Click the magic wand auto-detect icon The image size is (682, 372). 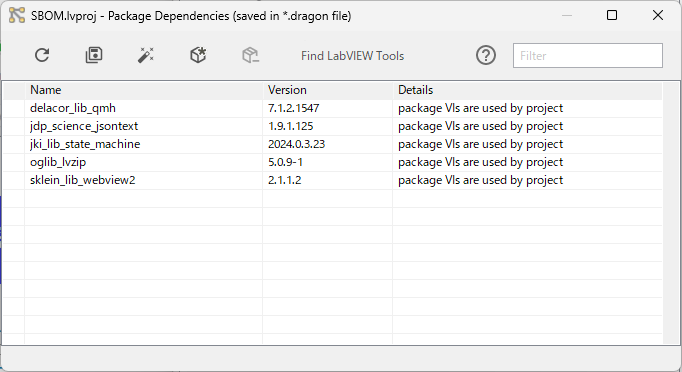point(146,55)
